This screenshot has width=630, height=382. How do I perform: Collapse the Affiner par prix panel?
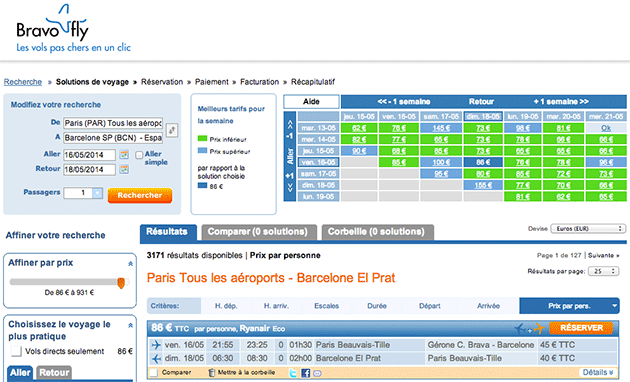coord(130,264)
